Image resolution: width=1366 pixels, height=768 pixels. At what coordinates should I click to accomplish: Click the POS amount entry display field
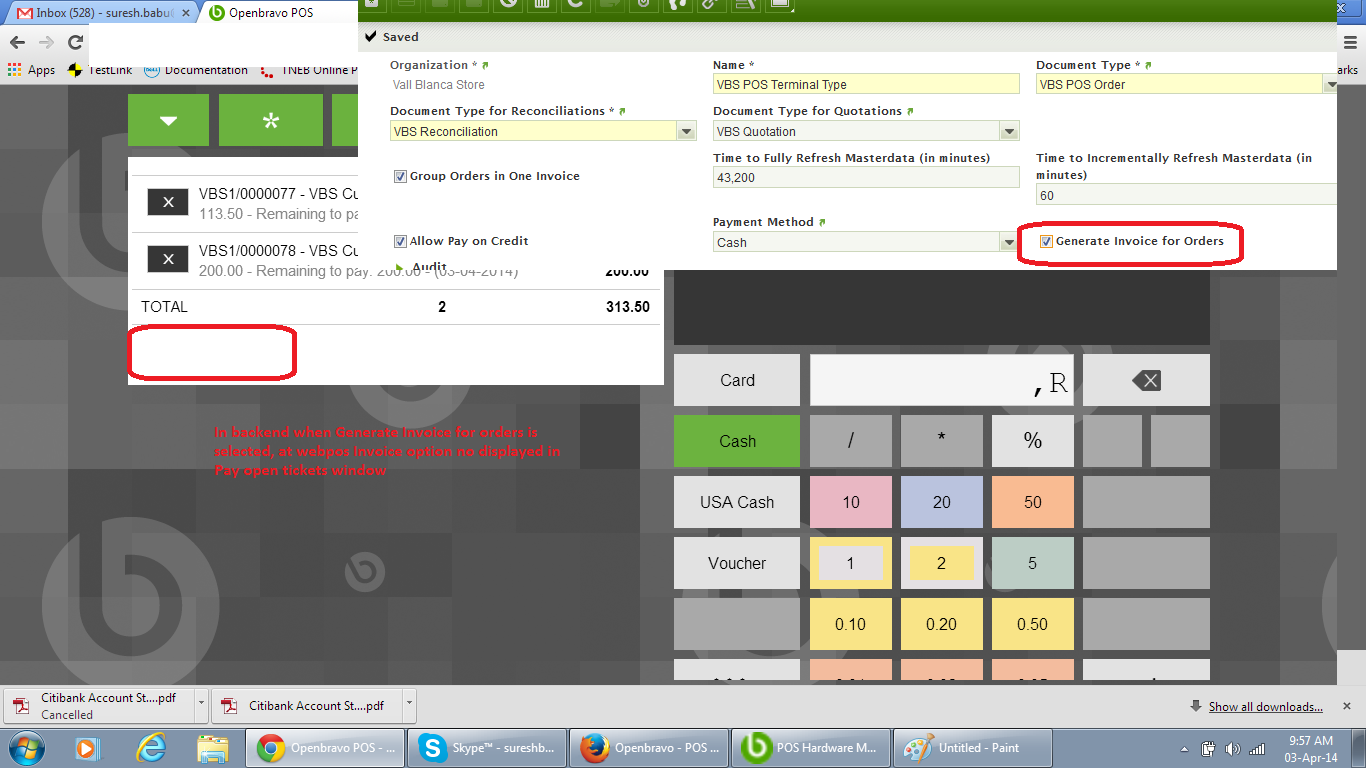click(x=942, y=380)
